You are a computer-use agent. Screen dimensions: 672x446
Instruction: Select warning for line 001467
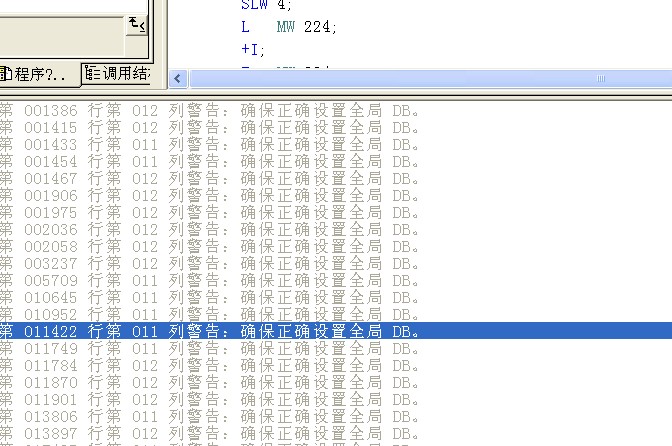pyautogui.click(x=336, y=179)
